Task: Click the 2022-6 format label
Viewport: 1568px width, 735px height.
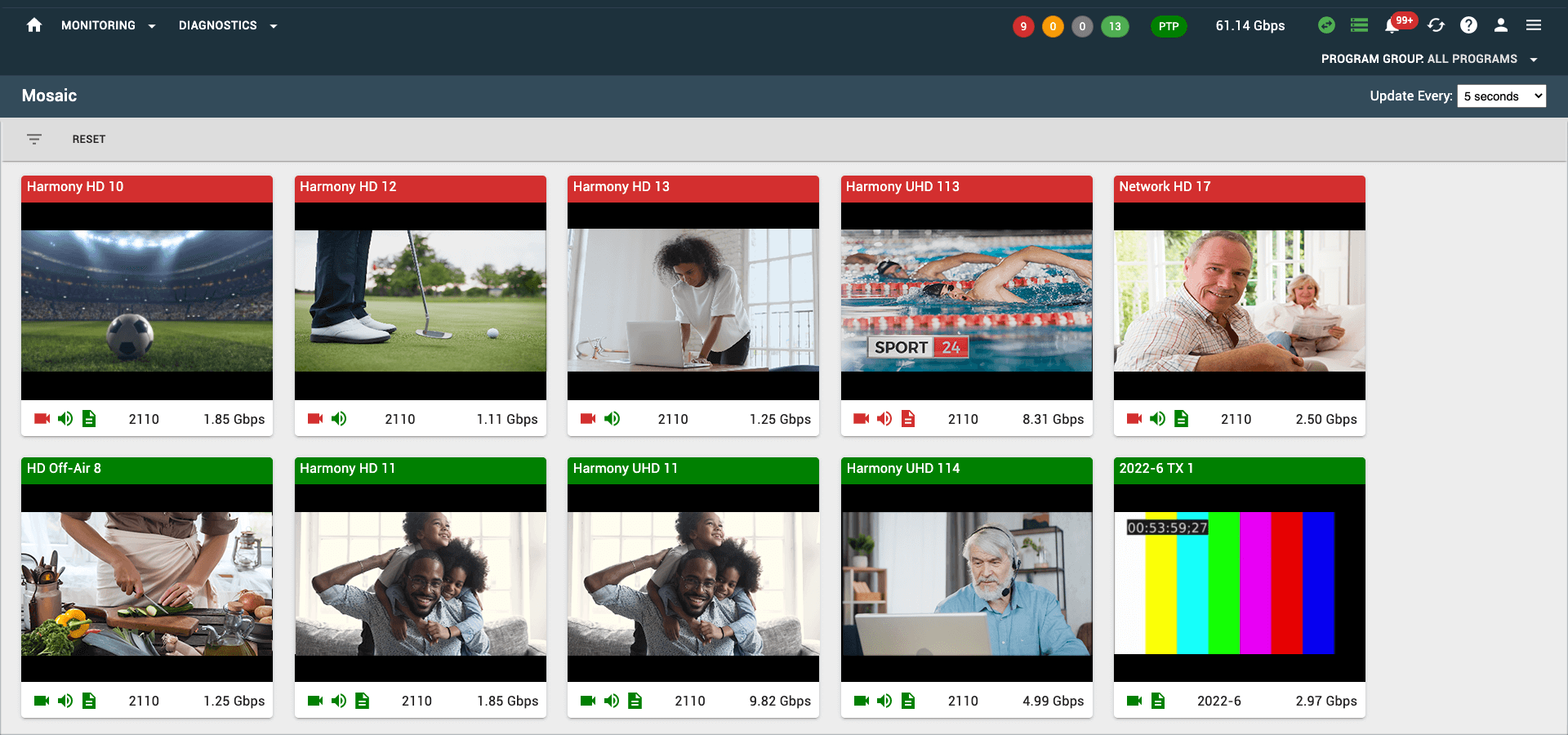Action: pos(1219,701)
